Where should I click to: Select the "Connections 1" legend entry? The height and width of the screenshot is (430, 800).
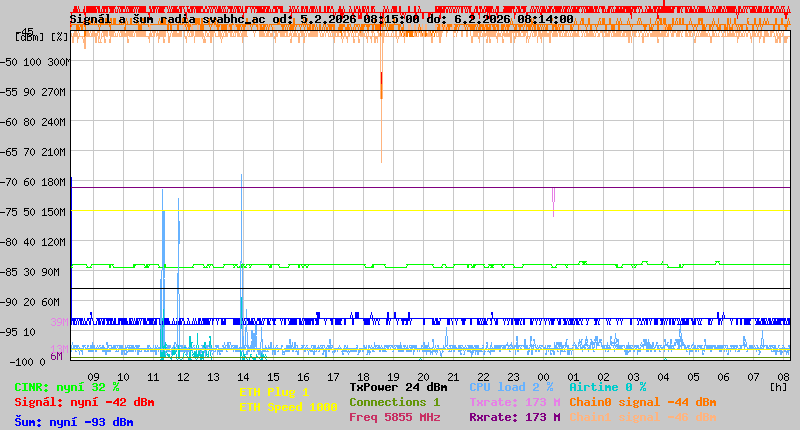click(x=394, y=402)
